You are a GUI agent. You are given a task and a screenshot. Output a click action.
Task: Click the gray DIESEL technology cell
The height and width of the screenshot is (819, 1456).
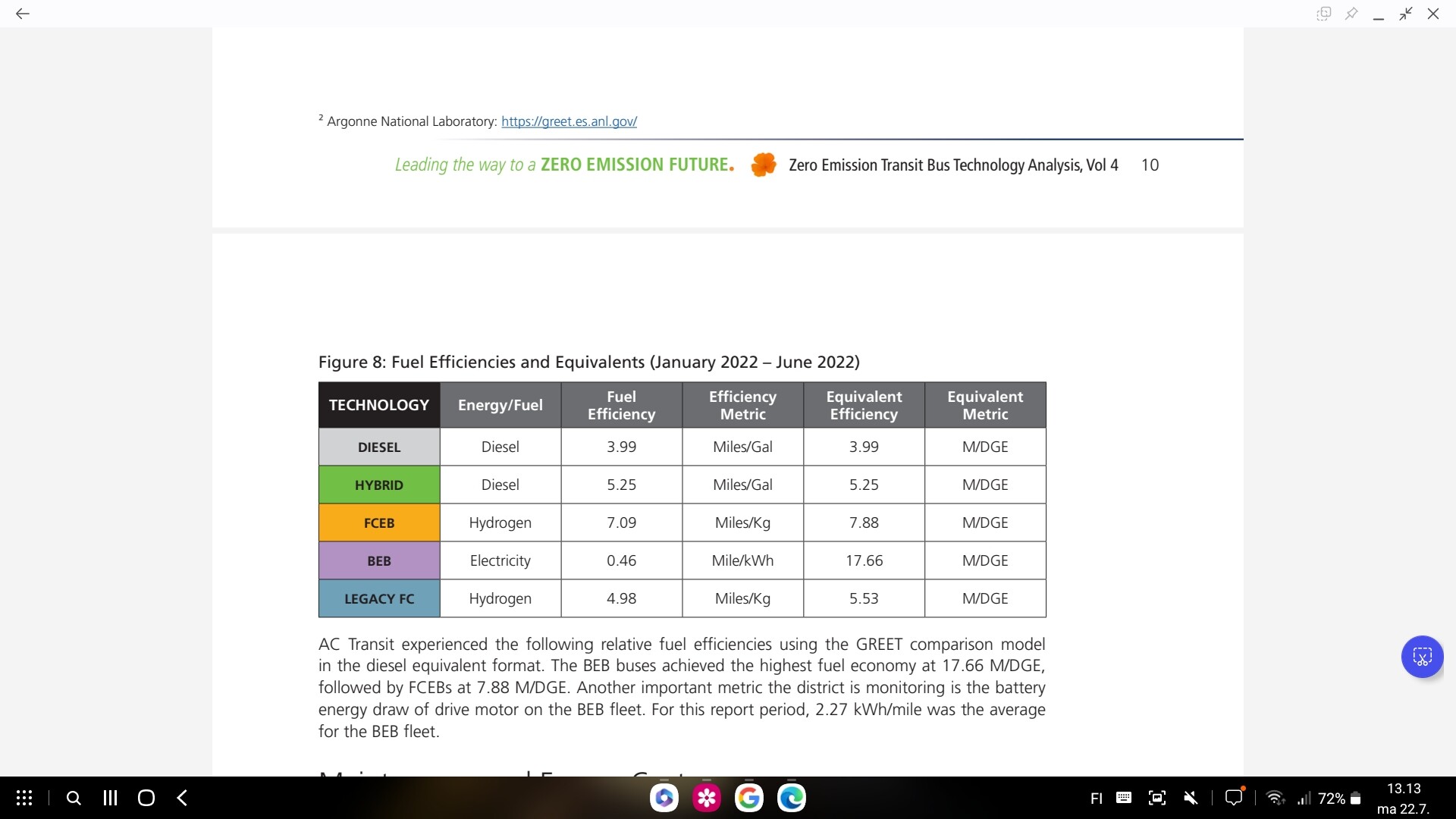(379, 447)
